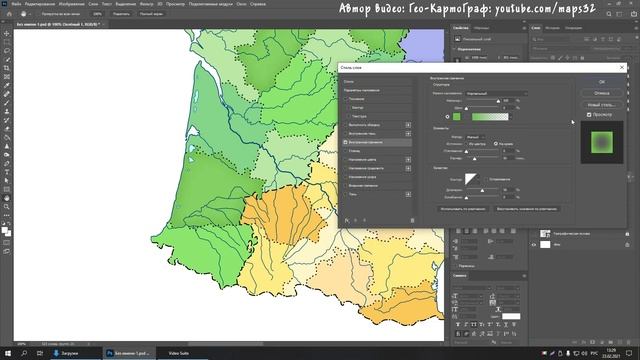Select the Healing Brush tool
This screenshot has width=640, height=360.
point(7,94)
